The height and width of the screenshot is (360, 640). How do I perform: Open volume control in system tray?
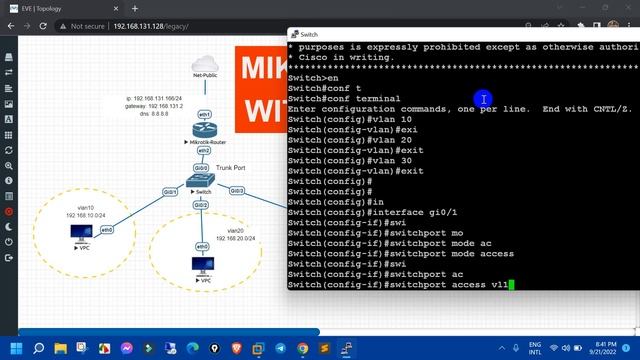click(x=566, y=348)
